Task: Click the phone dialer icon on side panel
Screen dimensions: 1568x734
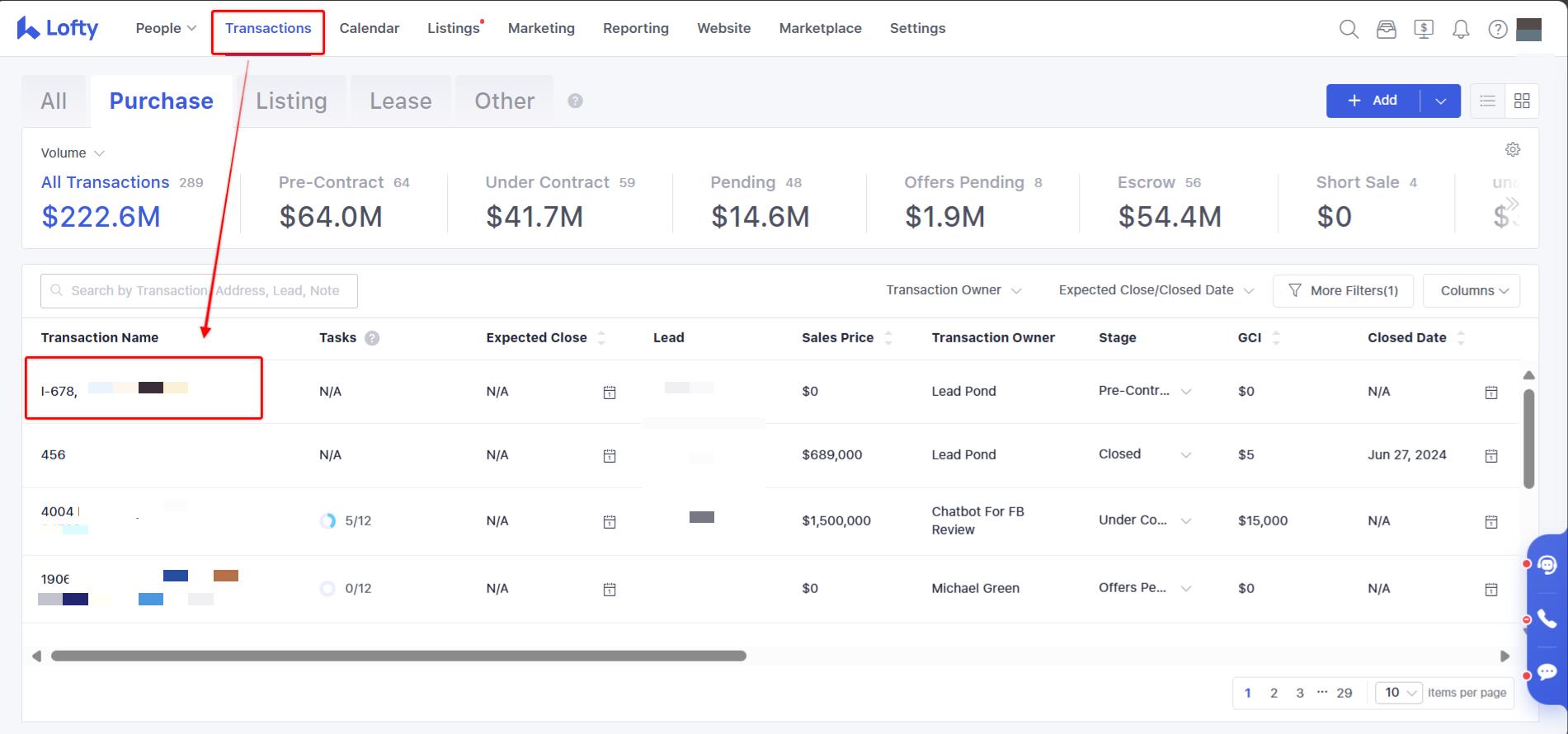Action: 1547,619
